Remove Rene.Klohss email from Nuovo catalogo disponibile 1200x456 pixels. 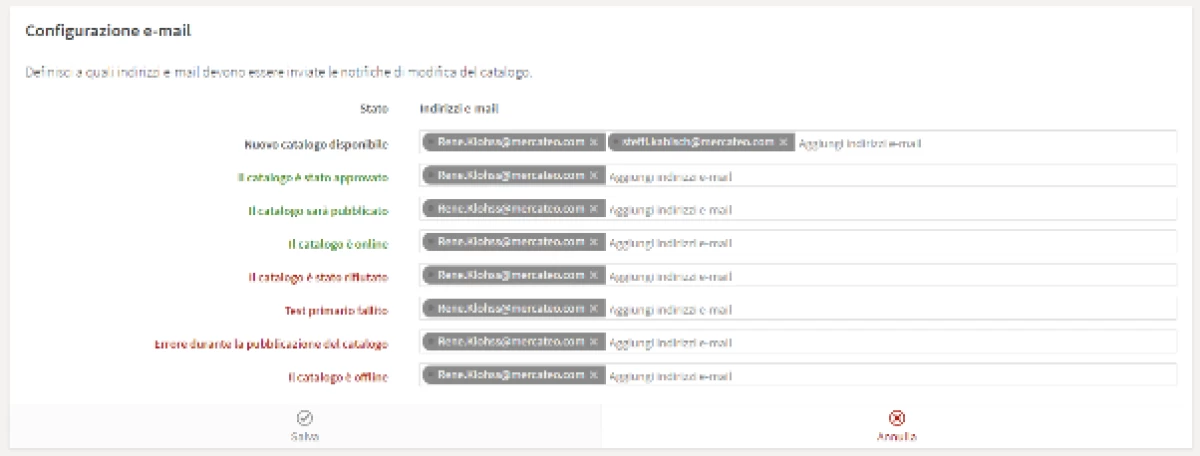[x=593, y=143]
